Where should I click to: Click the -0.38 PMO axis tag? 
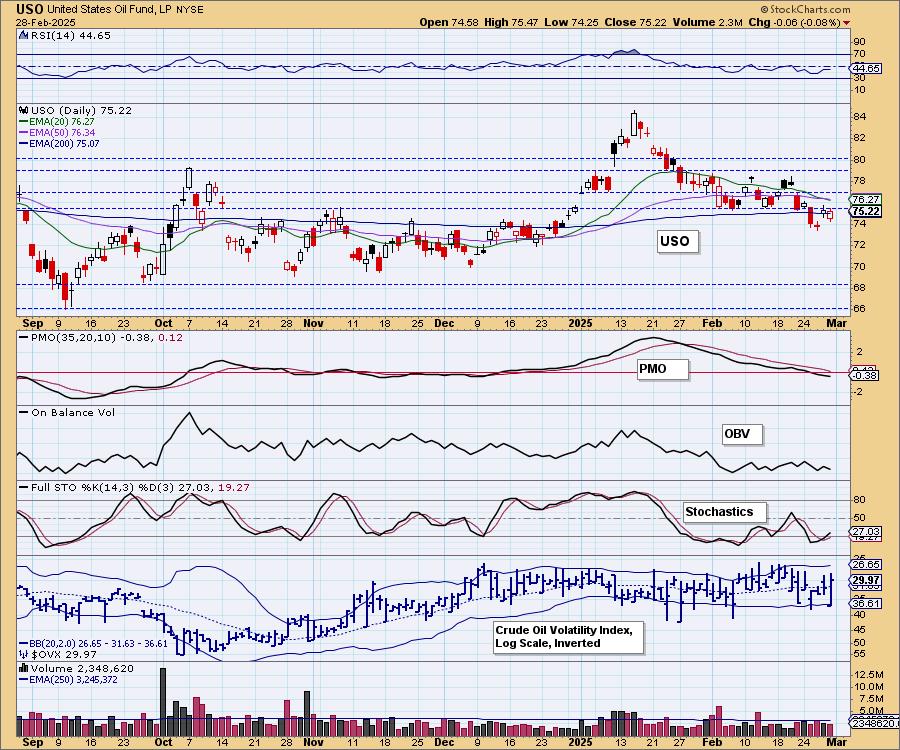pyautogui.click(x=866, y=375)
